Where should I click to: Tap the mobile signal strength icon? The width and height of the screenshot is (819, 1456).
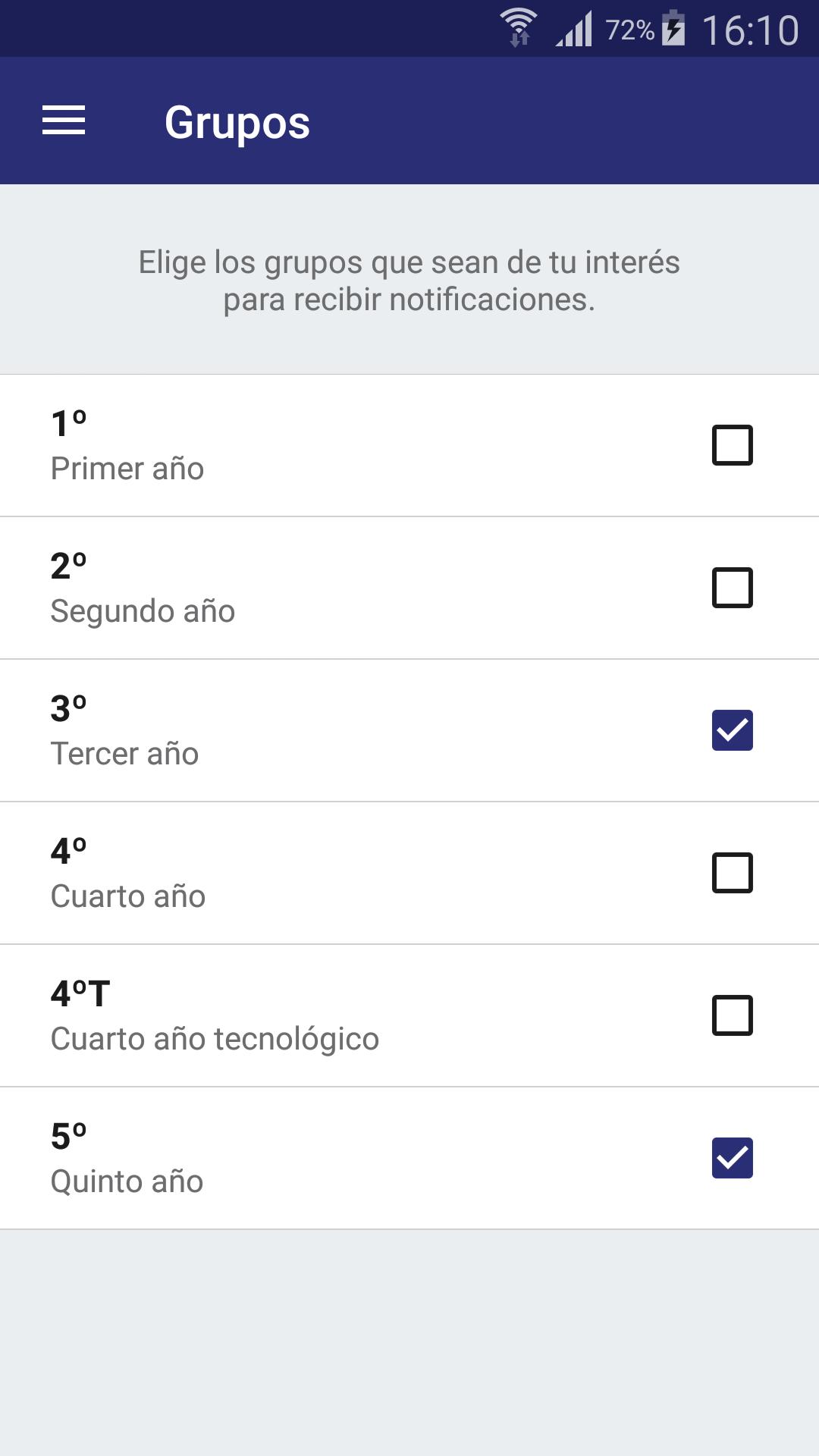(574, 29)
